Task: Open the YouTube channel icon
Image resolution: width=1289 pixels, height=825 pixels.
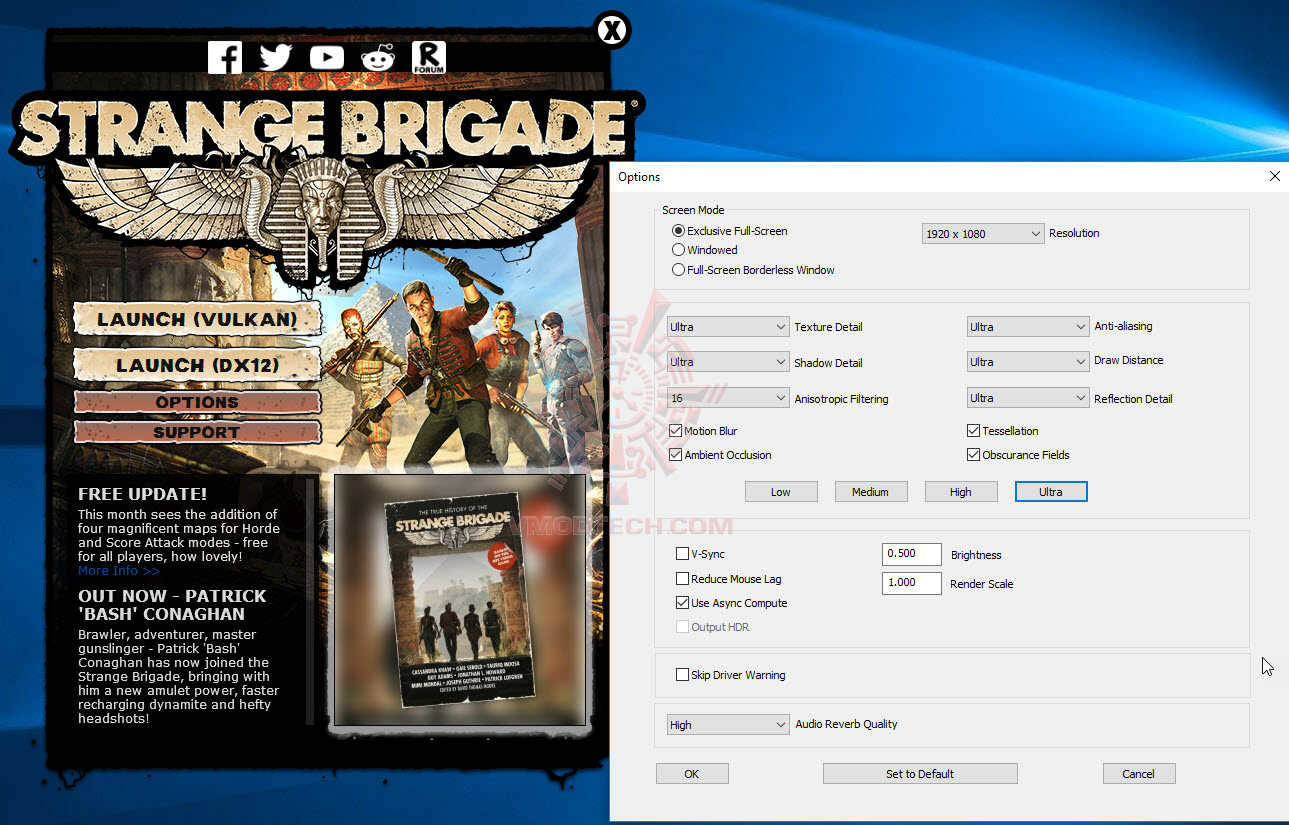Action: point(327,57)
